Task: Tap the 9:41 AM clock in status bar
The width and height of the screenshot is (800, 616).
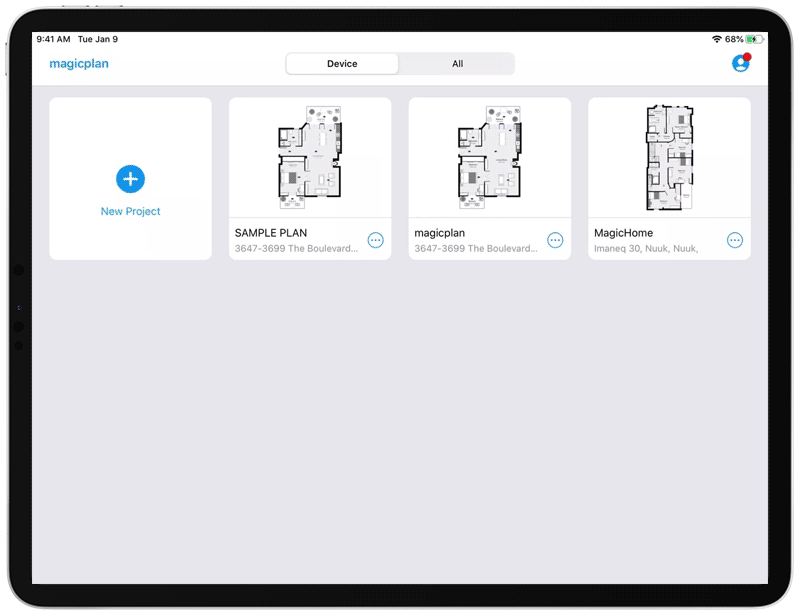Action: (54, 39)
